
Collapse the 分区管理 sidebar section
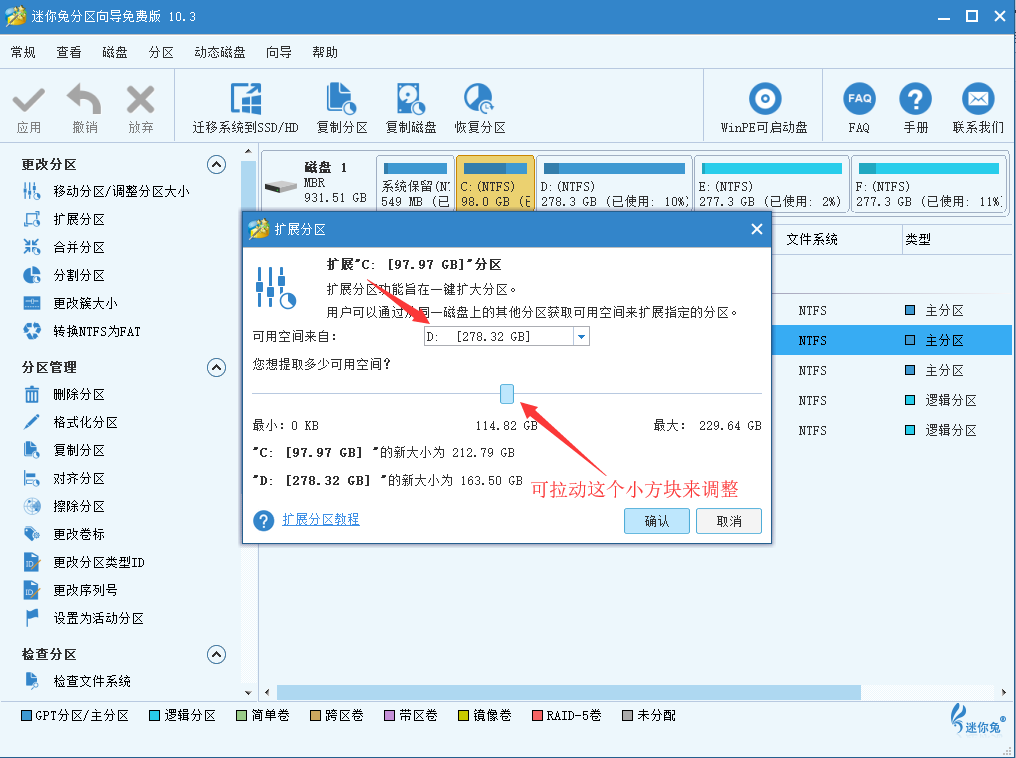click(x=216, y=367)
